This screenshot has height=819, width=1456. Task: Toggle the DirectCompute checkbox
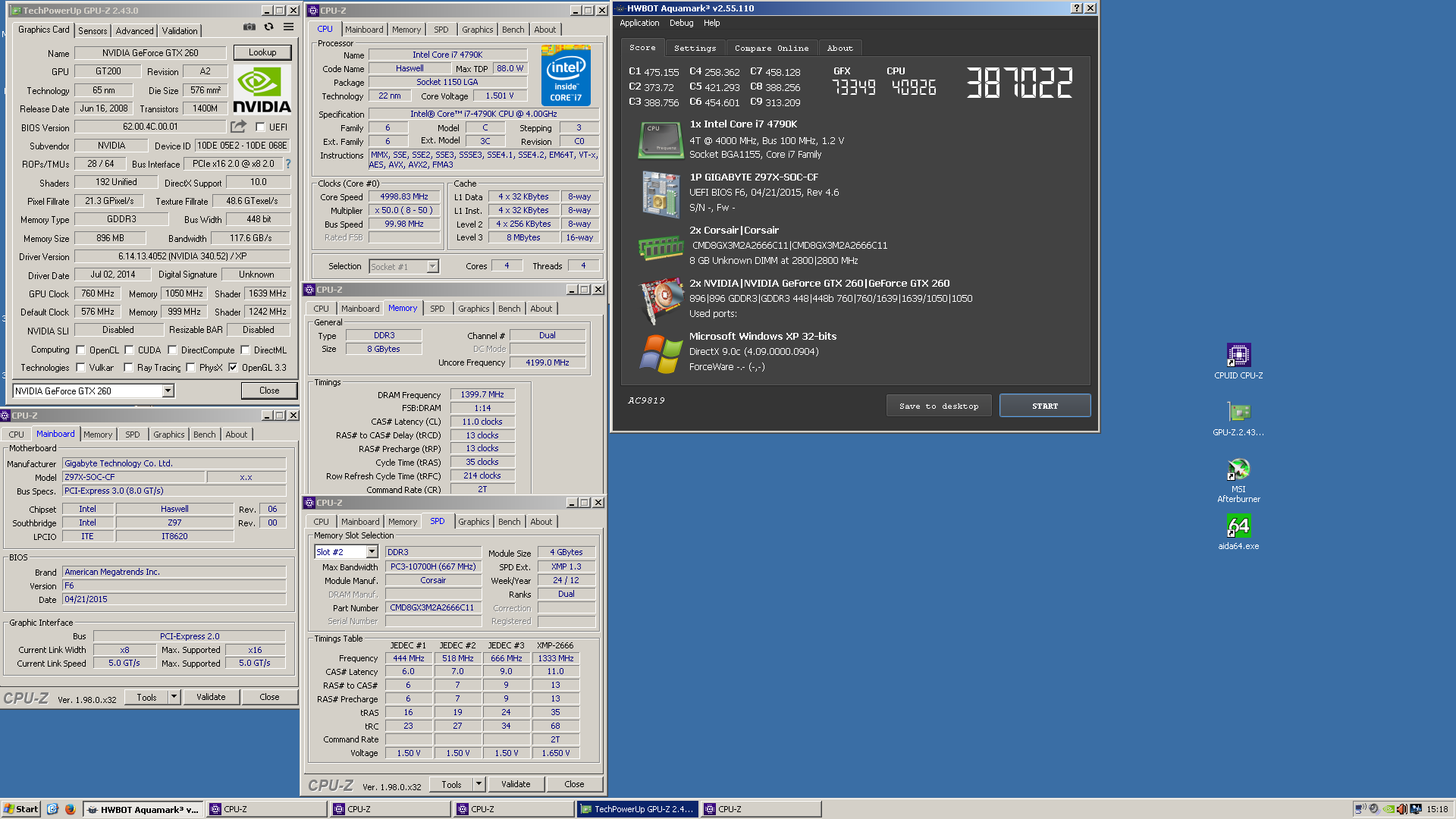[x=172, y=350]
